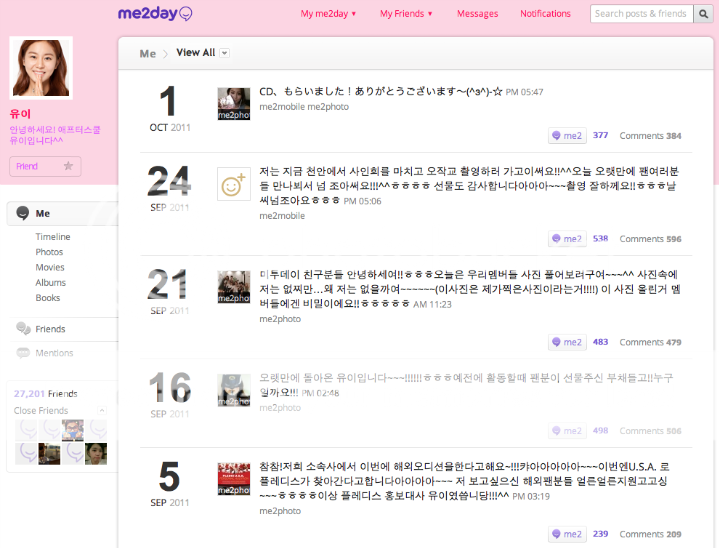Viewport: 719px width, 548px height.
Task: Click me2mobile me2photo tags on 1 OCT post
Action: pos(304,107)
